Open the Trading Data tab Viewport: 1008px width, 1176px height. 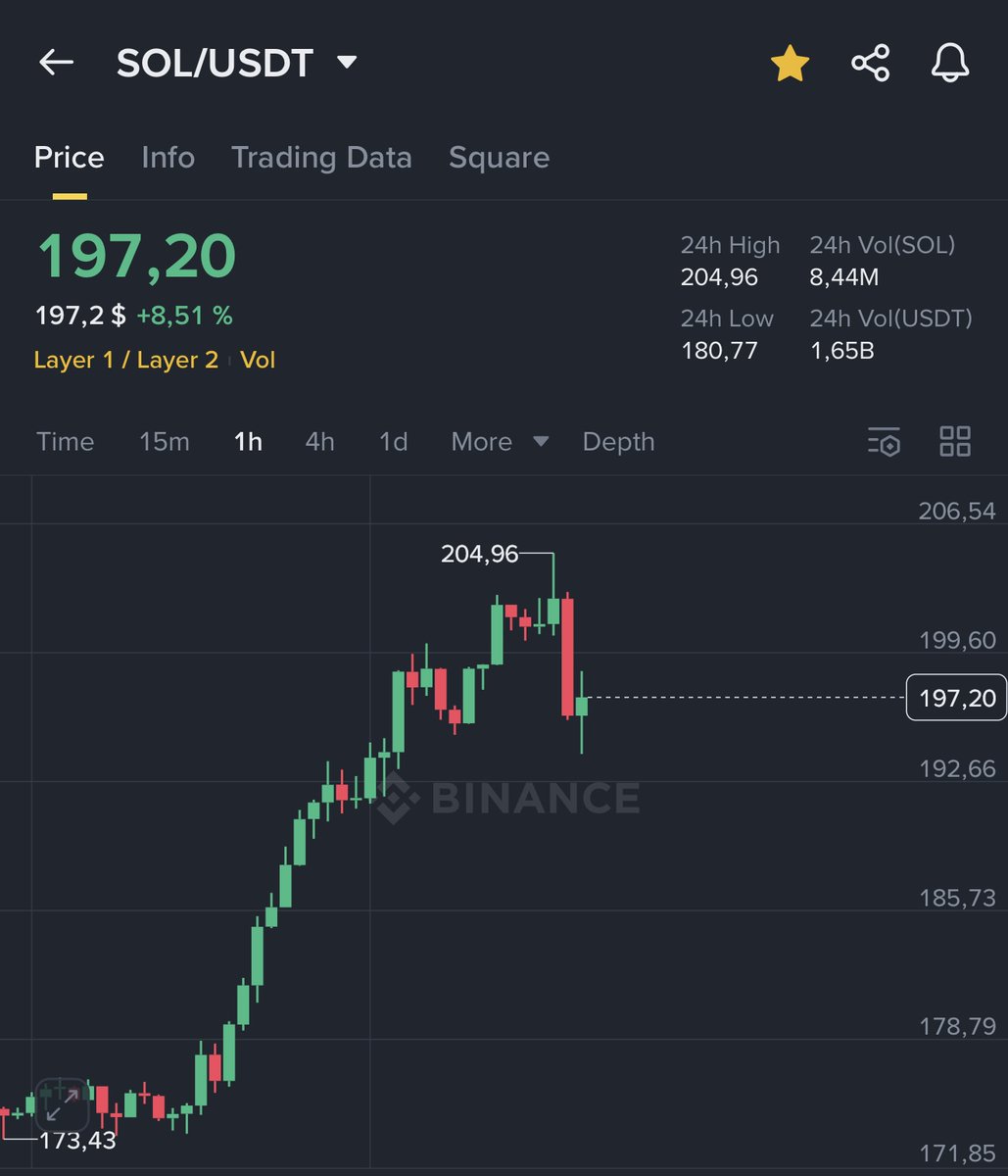tap(321, 157)
